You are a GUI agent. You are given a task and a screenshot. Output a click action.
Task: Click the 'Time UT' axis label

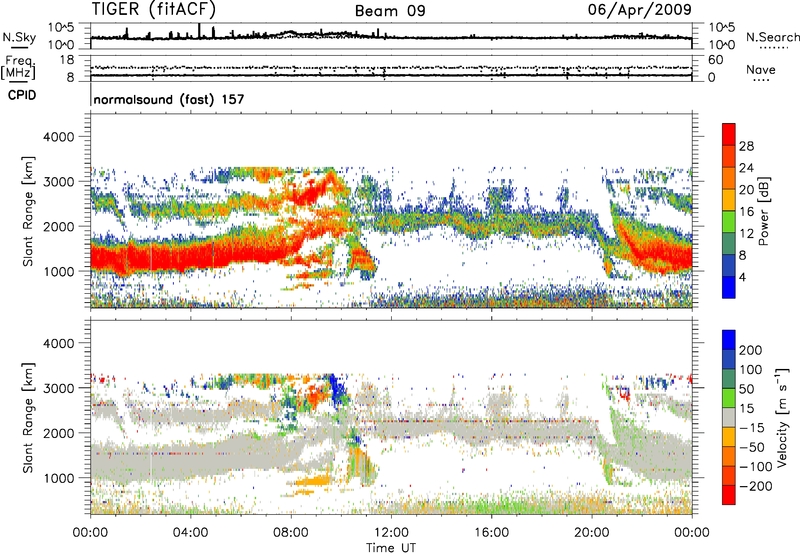[x=391, y=548]
